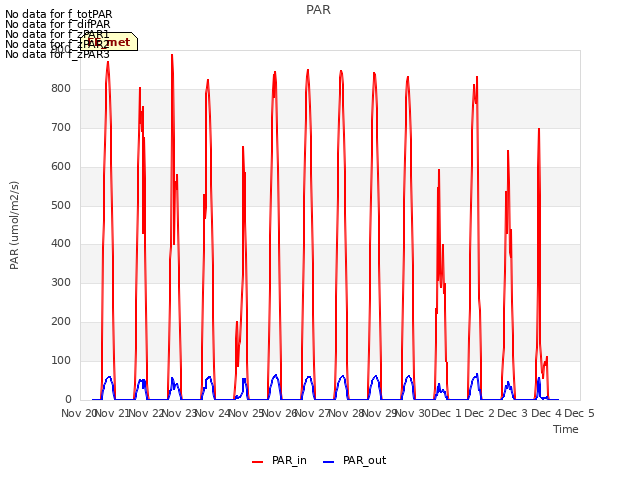The image size is (640, 480).
Task: Click the red PAR_in legend color swatch
Action: pos(258,462)
